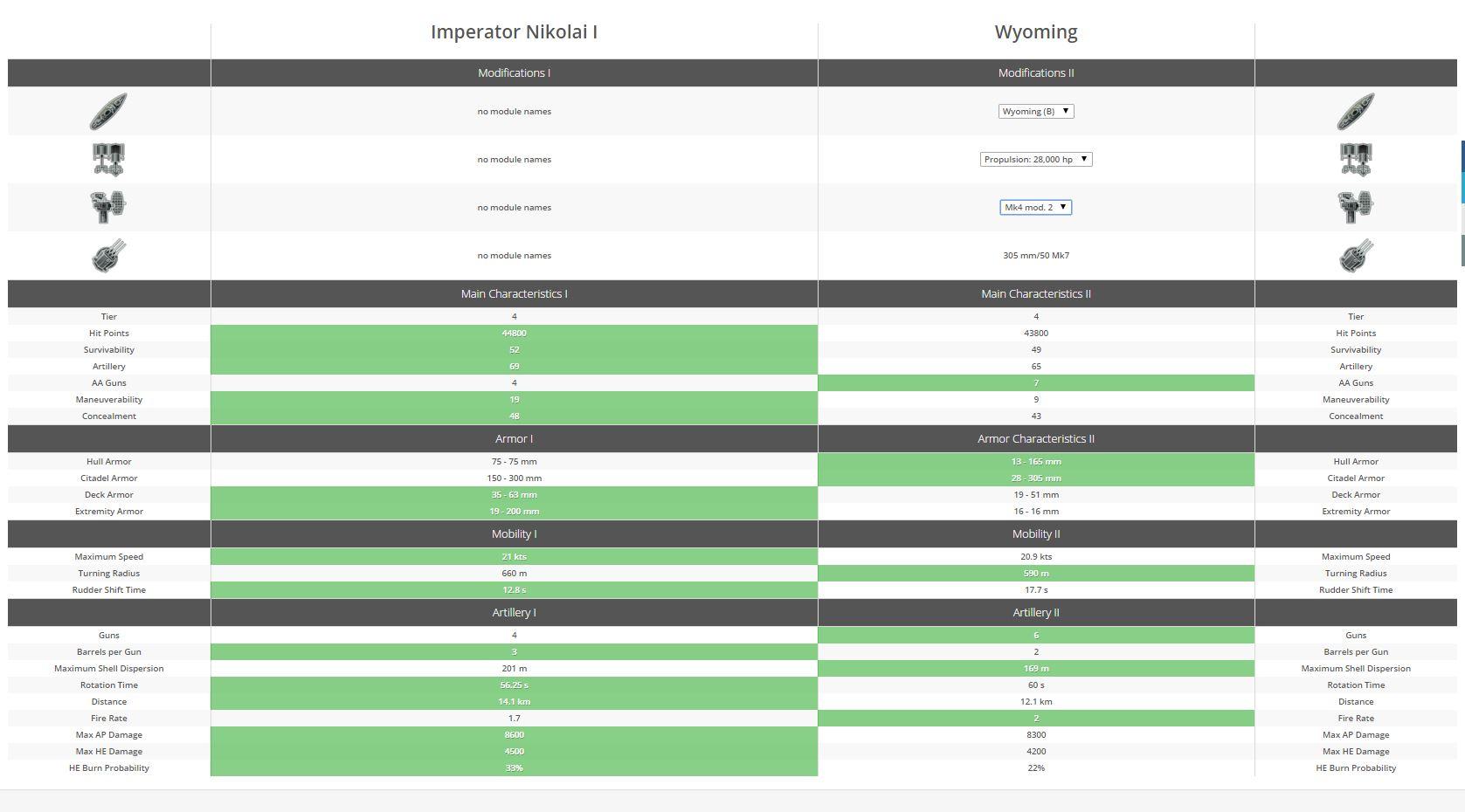Click the 12.1 km distance cell
This screenshot has width=1465, height=812.
(x=1036, y=701)
